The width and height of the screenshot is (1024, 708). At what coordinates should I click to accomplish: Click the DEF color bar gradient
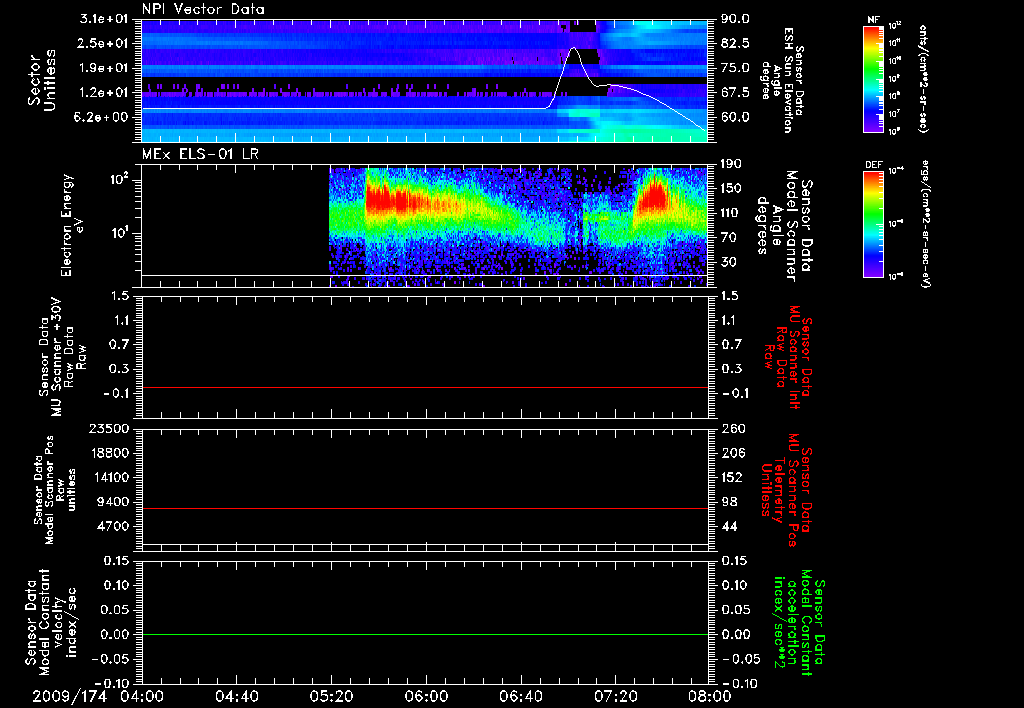point(874,223)
